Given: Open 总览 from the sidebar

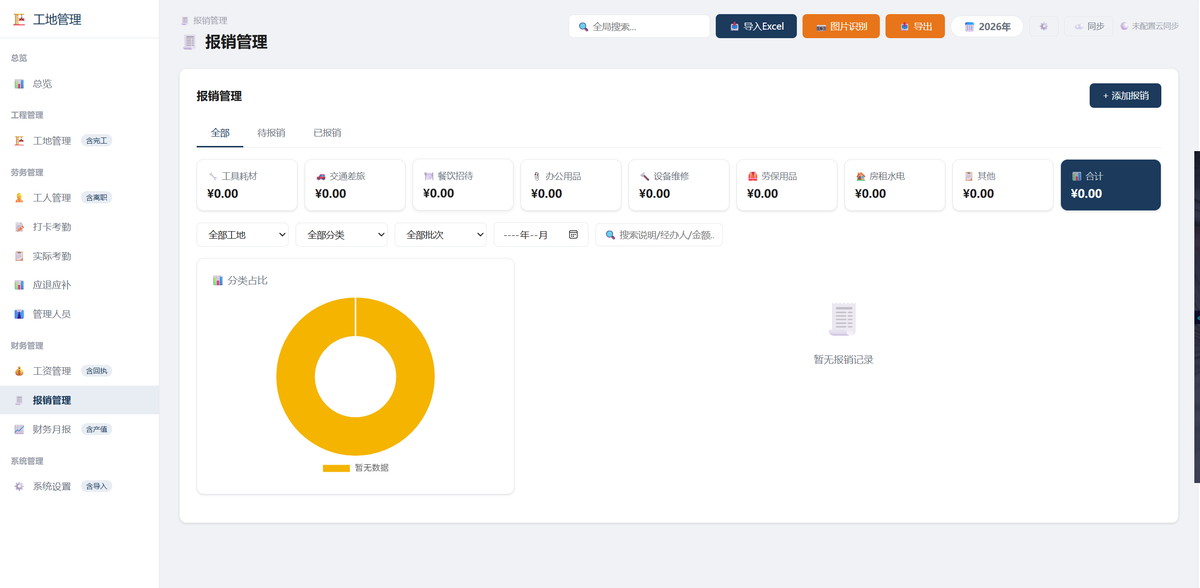Looking at the screenshot, I should pyautogui.click(x=79, y=84).
